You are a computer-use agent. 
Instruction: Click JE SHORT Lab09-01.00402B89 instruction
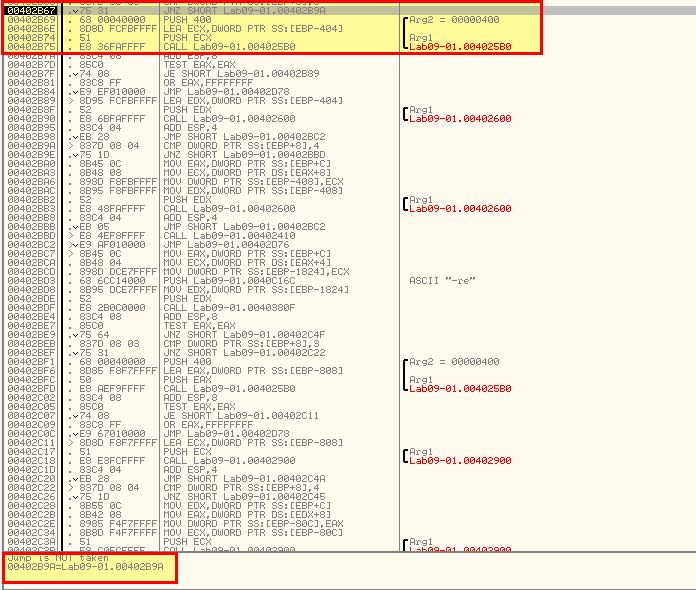tap(241, 74)
